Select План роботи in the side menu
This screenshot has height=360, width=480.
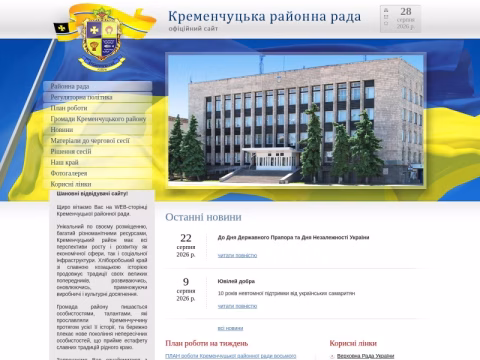click(98, 108)
